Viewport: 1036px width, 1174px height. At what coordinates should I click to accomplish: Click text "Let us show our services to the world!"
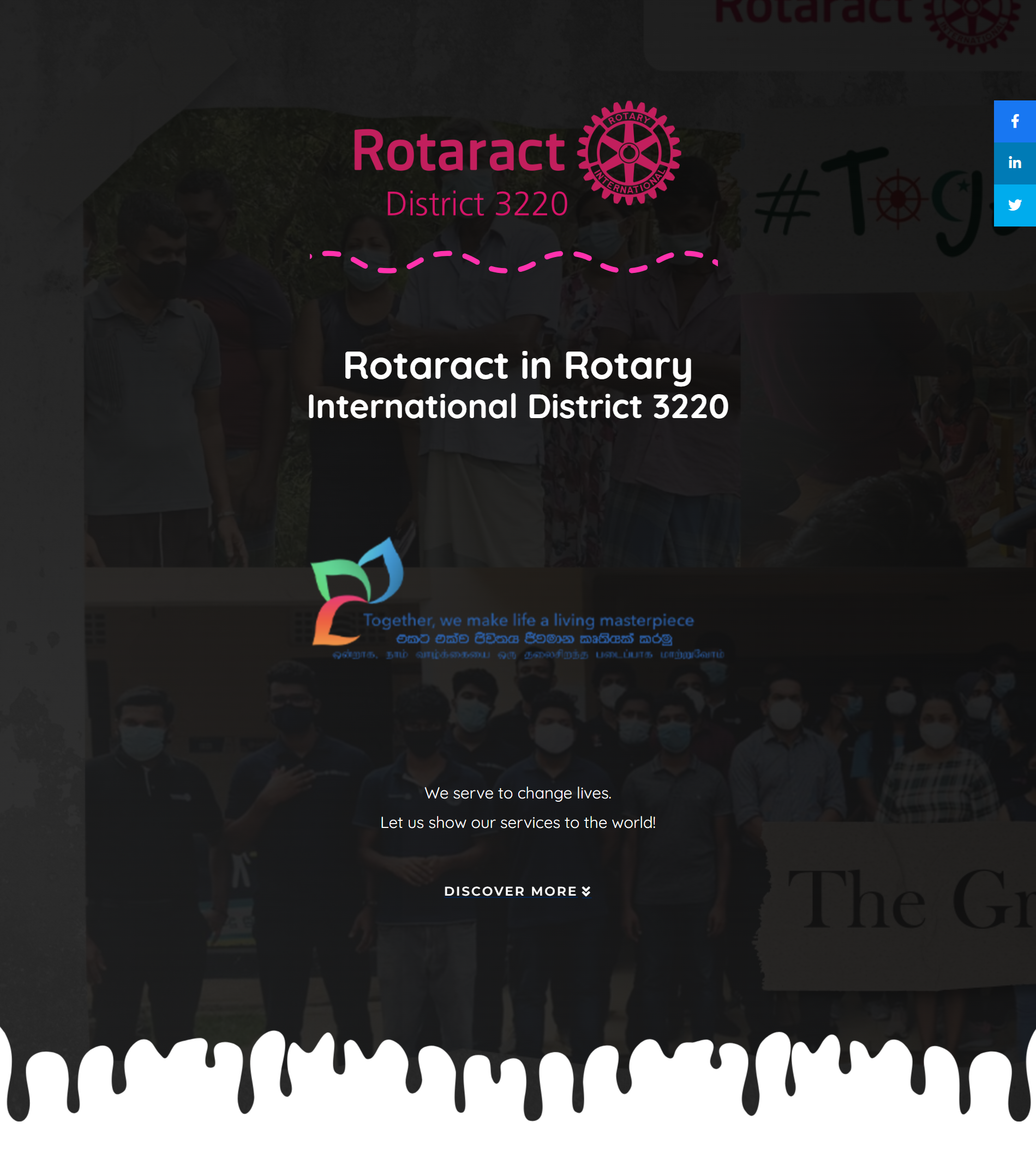(x=518, y=823)
